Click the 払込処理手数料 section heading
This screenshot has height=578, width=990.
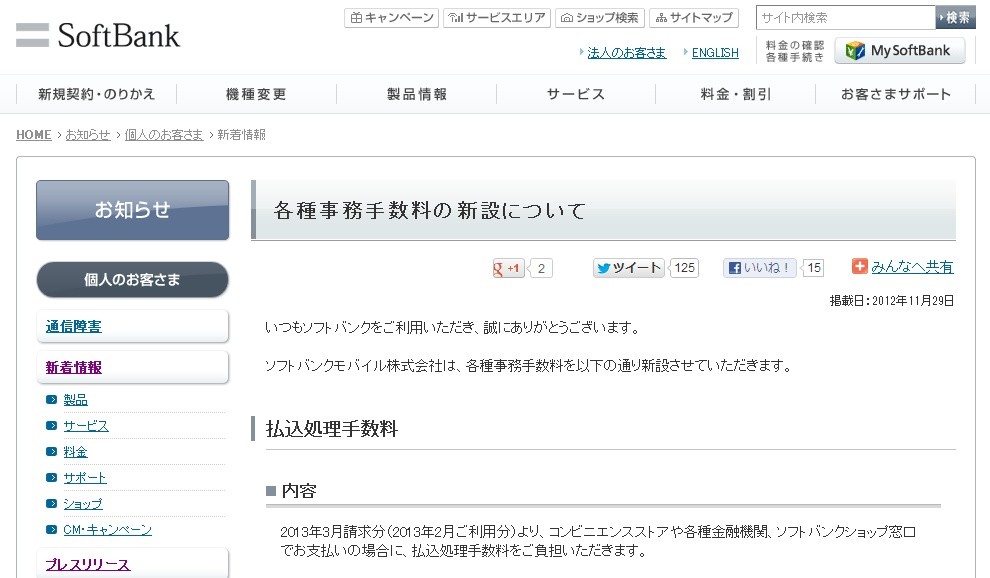point(332,429)
